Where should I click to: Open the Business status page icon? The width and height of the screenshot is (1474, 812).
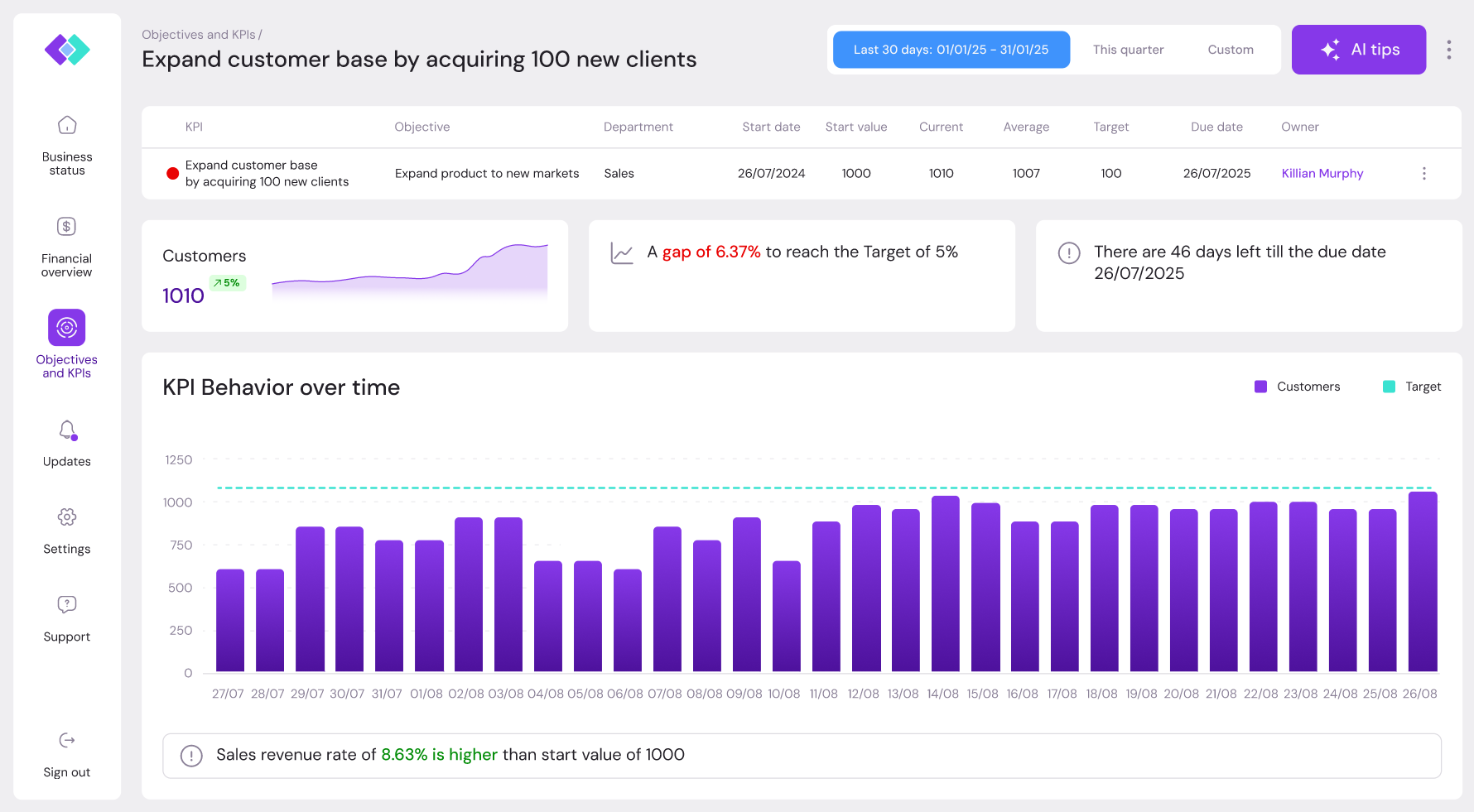point(67,125)
